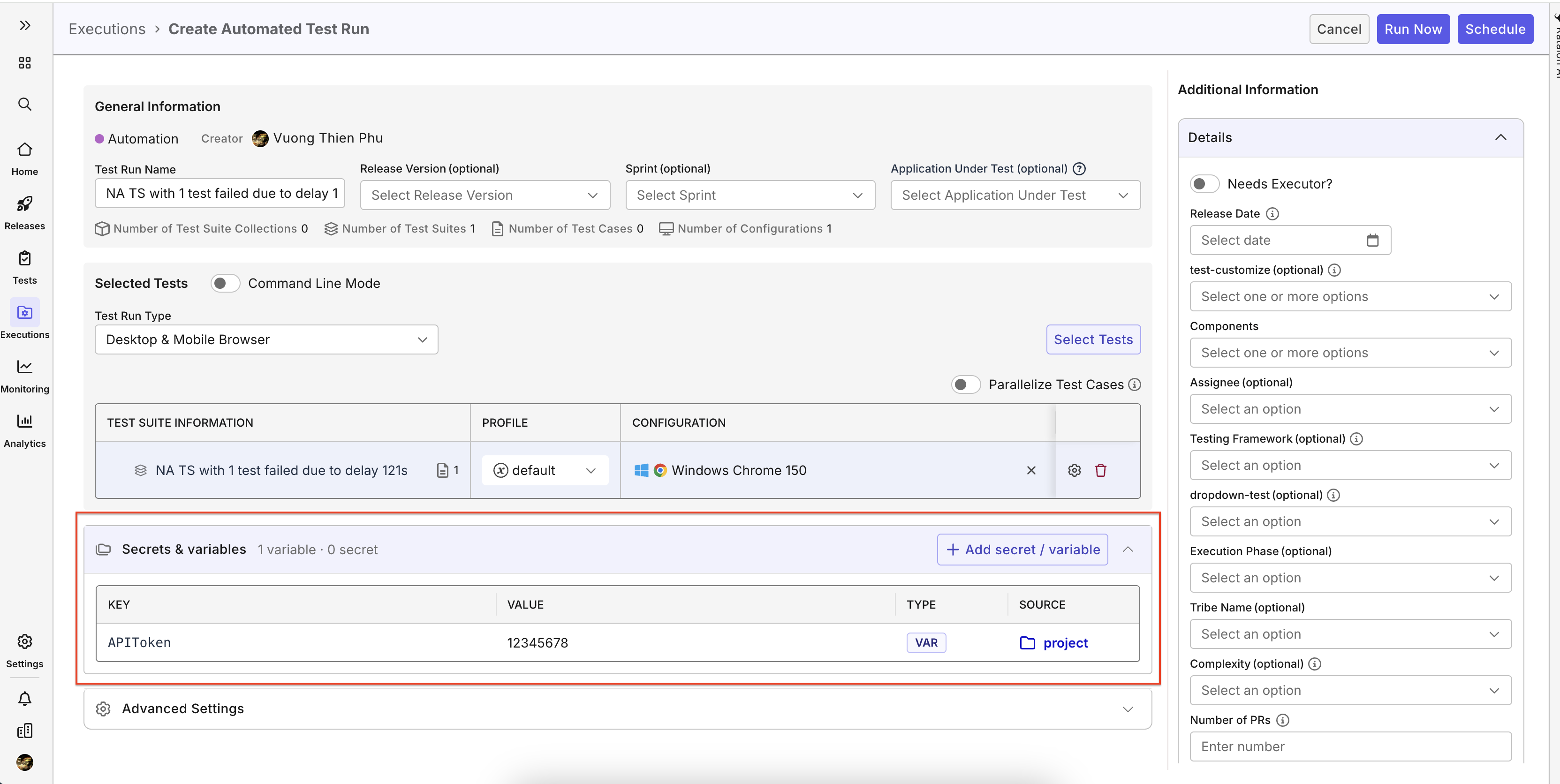This screenshot has width=1560, height=784.
Task: Click Application Under Test help icon
Action: tap(1079, 169)
